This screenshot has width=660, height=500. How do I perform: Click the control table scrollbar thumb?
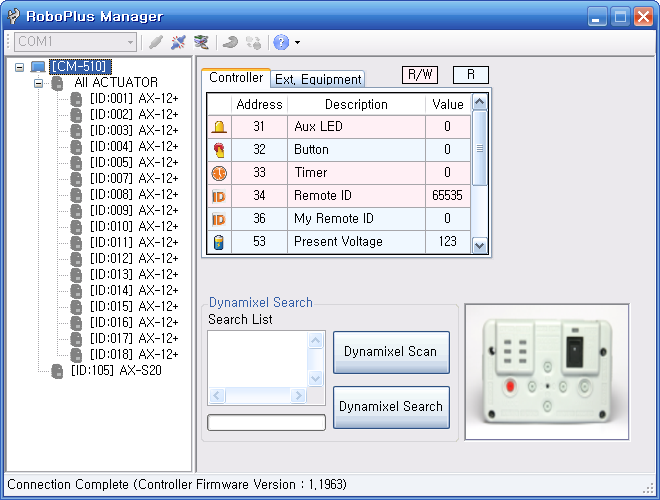[479, 148]
